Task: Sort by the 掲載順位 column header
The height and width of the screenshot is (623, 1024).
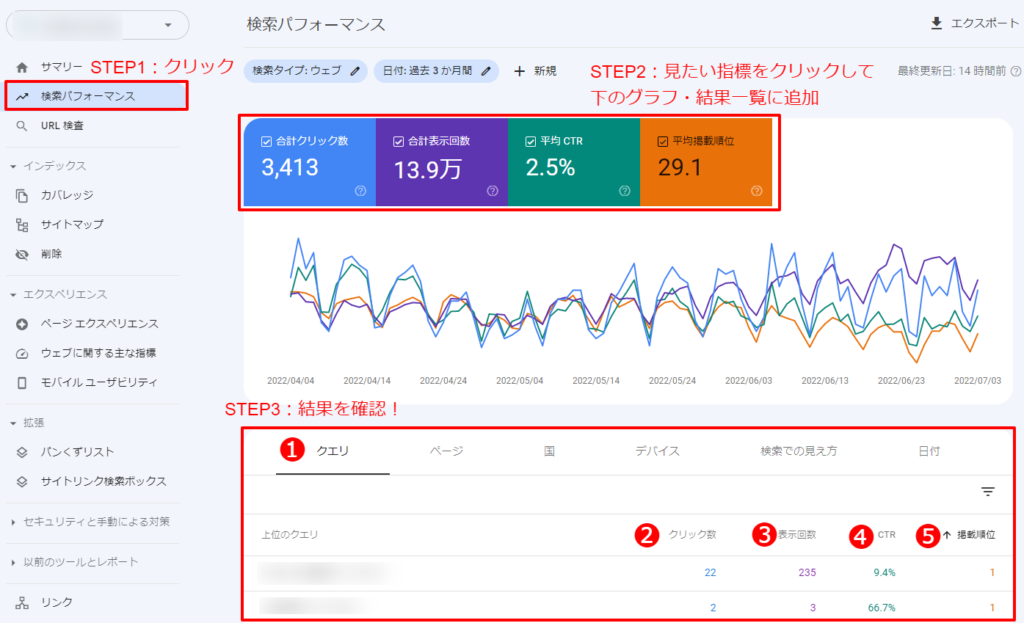Action: pyautogui.click(x=974, y=535)
